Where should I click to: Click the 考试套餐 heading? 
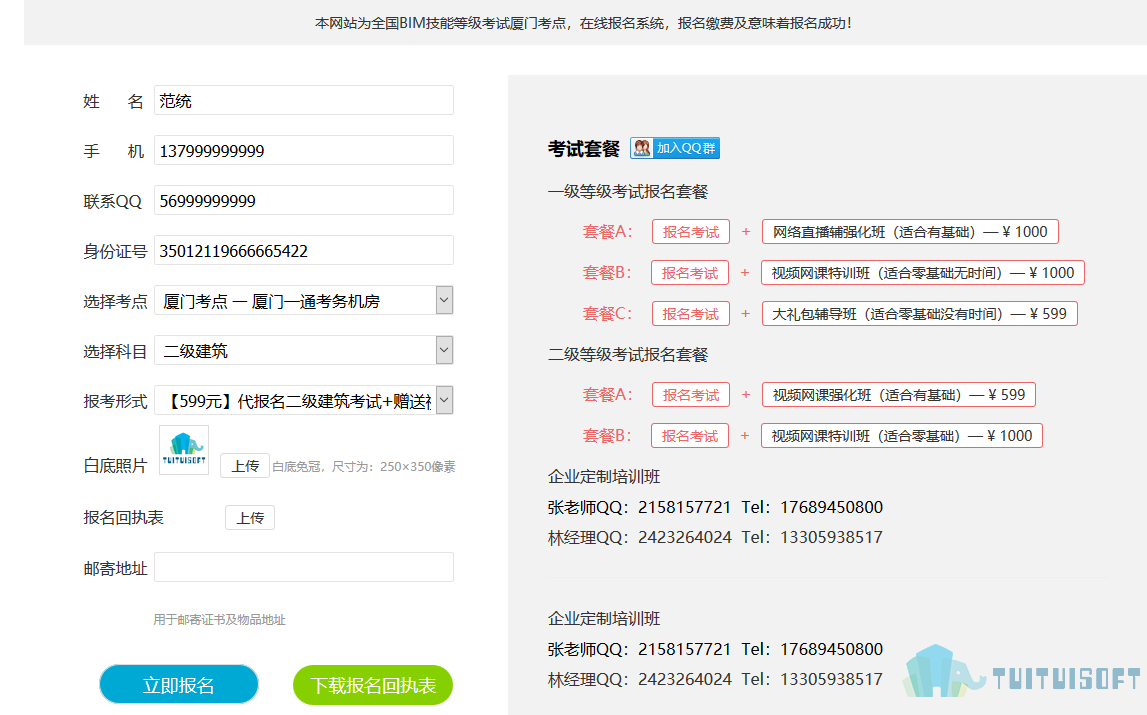tap(584, 149)
